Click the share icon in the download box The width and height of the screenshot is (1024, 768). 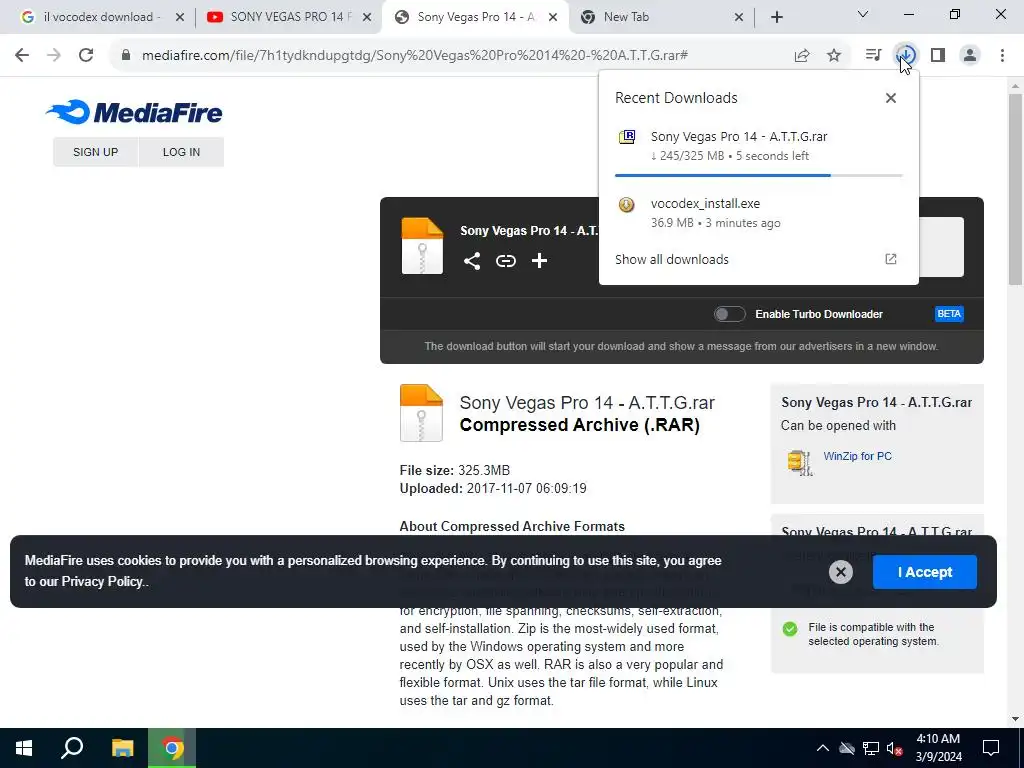point(472,261)
